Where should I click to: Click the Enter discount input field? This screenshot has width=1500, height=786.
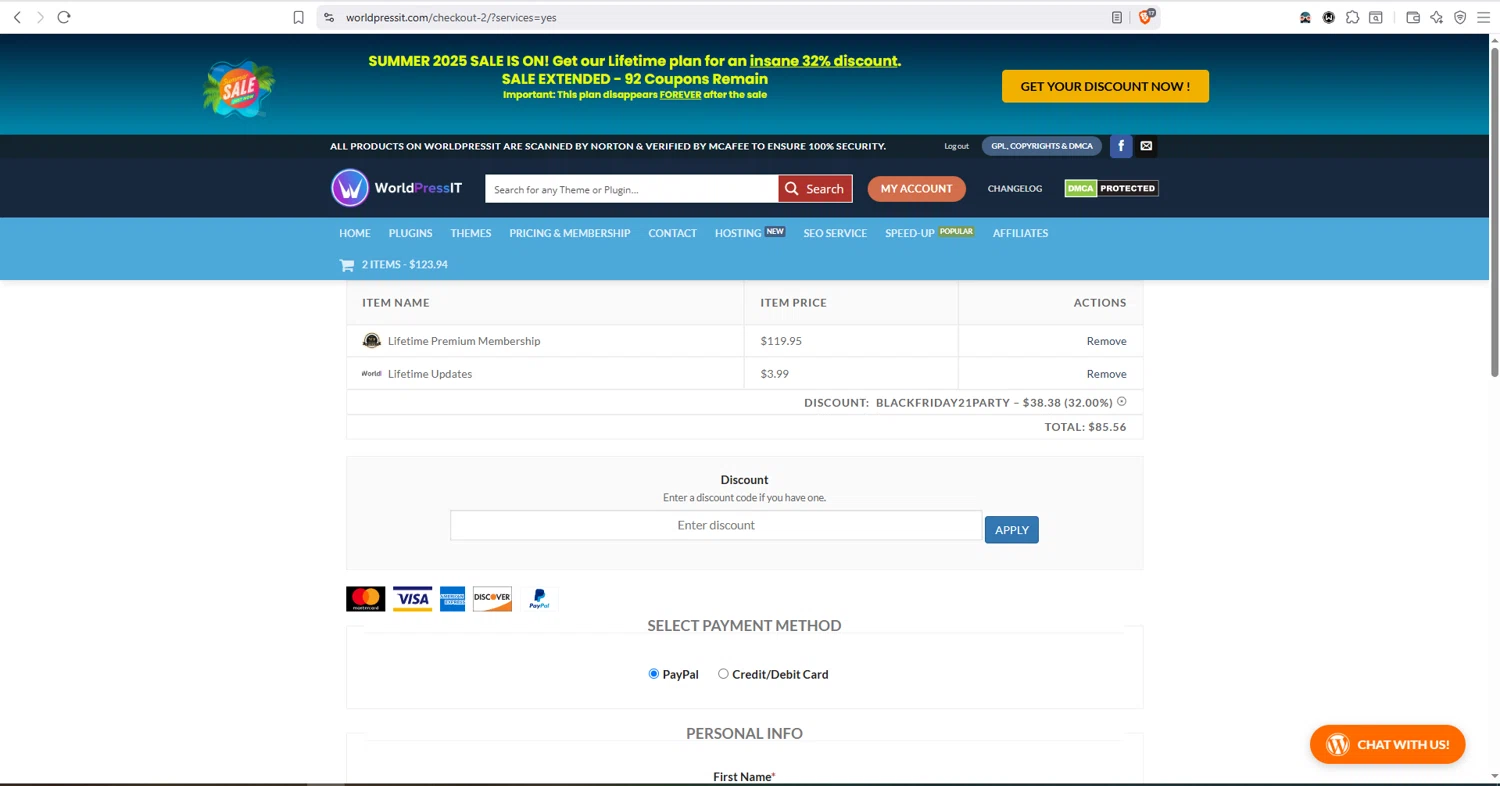click(x=716, y=525)
